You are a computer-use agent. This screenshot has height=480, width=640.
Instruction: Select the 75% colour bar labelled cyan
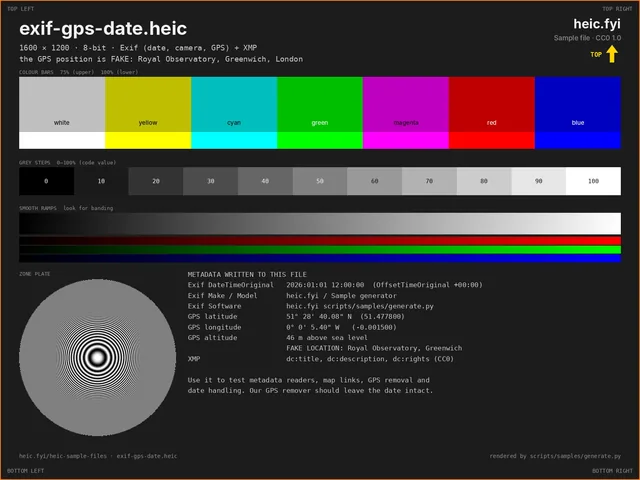[x=234, y=104]
